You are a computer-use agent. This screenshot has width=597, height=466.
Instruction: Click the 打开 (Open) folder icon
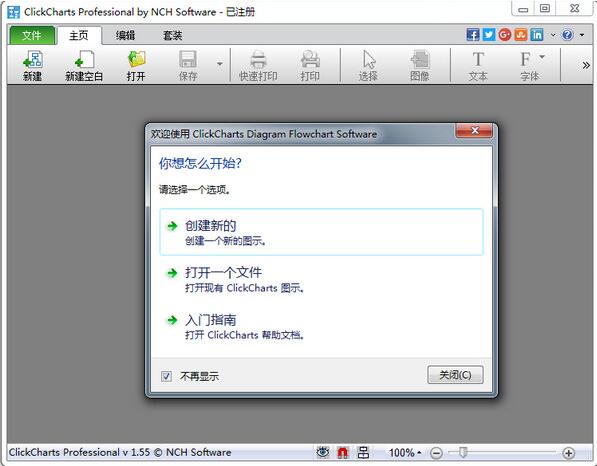(136, 66)
